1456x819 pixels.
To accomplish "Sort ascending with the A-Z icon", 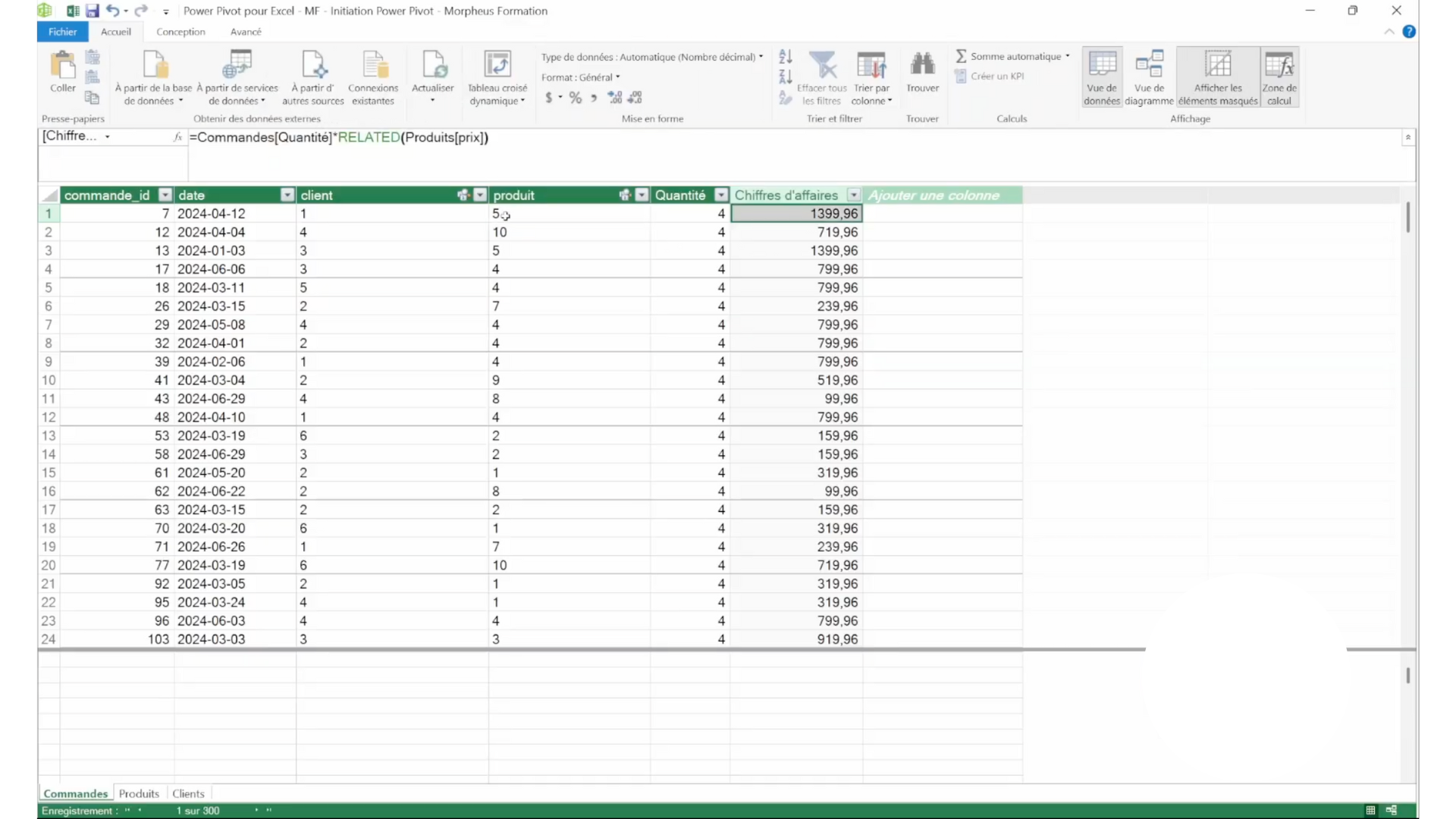I will [786, 55].
